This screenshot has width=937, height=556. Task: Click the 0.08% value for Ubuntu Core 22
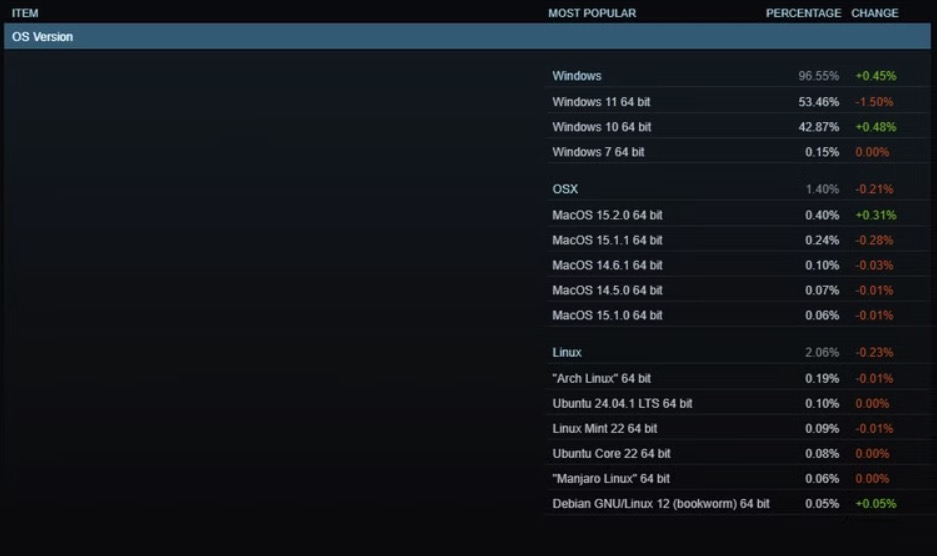(x=822, y=454)
